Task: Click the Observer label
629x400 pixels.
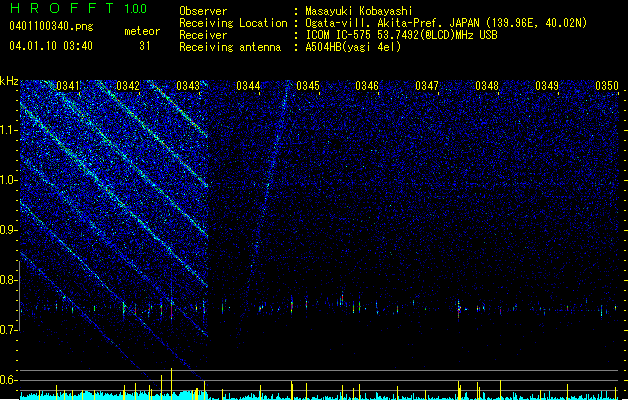Action: 203,11
